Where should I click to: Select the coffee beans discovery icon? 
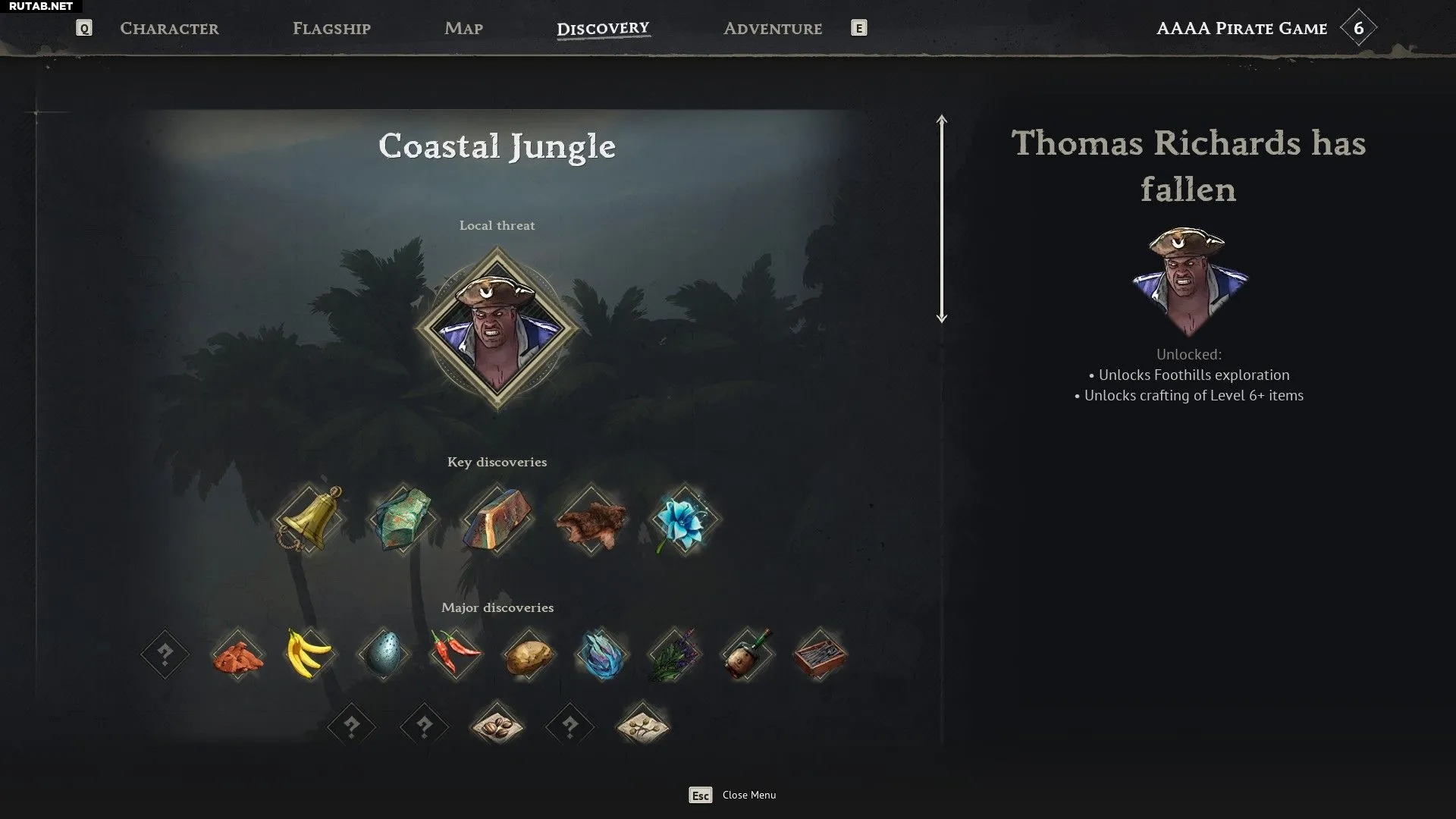pos(497,726)
